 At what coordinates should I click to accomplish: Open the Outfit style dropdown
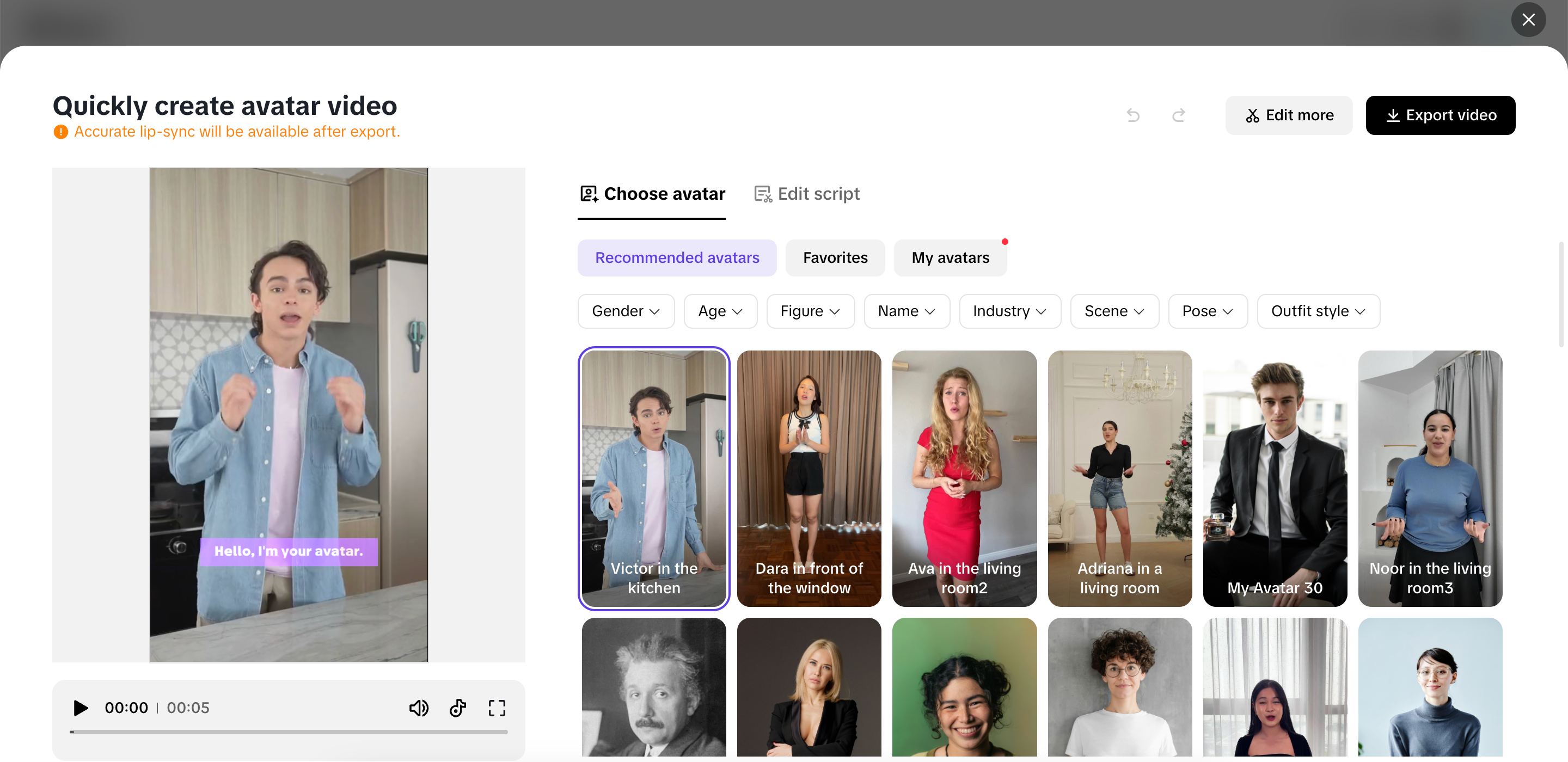(1319, 311)
